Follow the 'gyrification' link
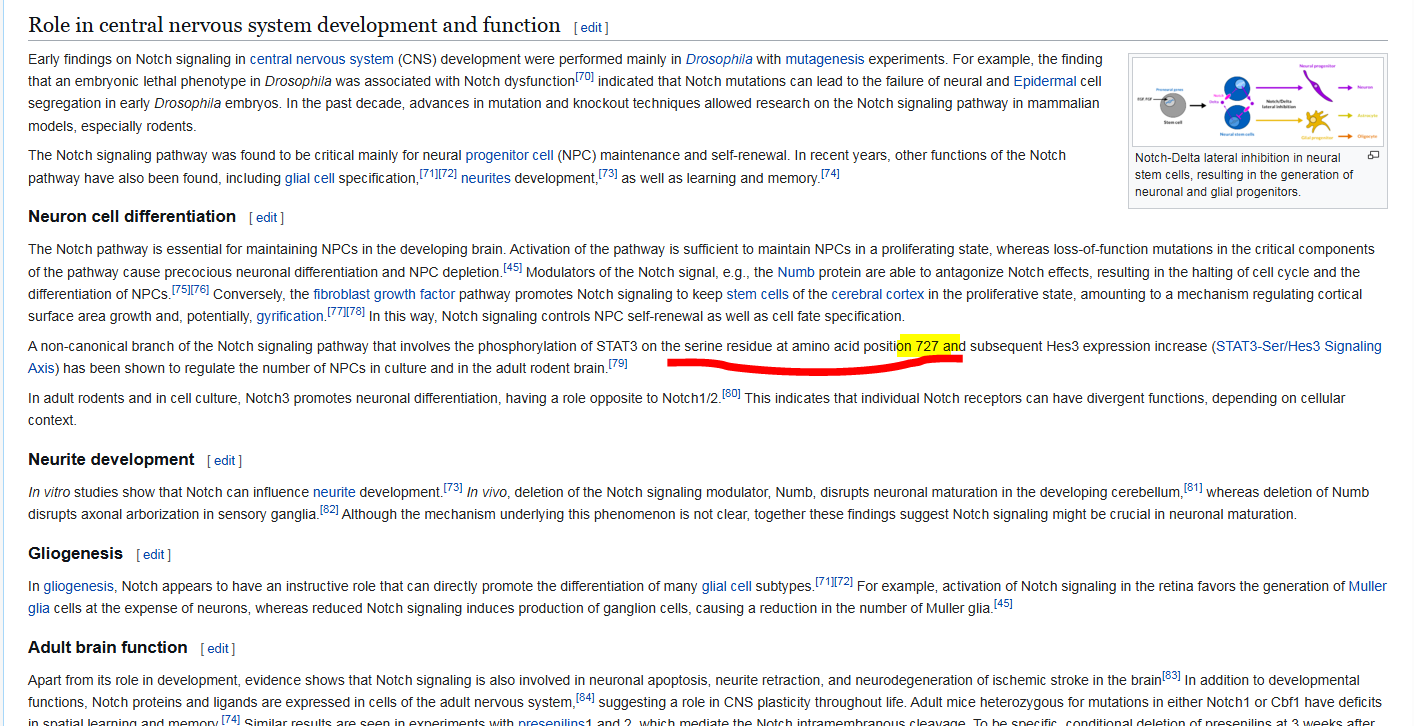The width and height of the screenshot is (1414, 726). [290, 316]
